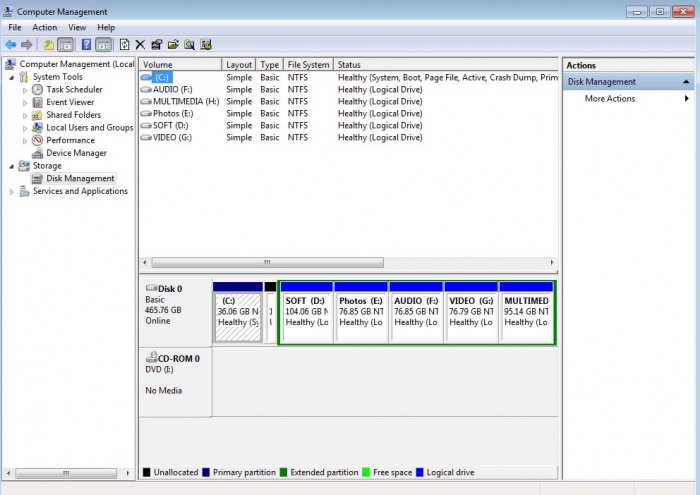Viewport: 700px width, 495px height.
Task: Click the Properties toolbar icon
Action: pyautogui.click(x=157, y=45)
